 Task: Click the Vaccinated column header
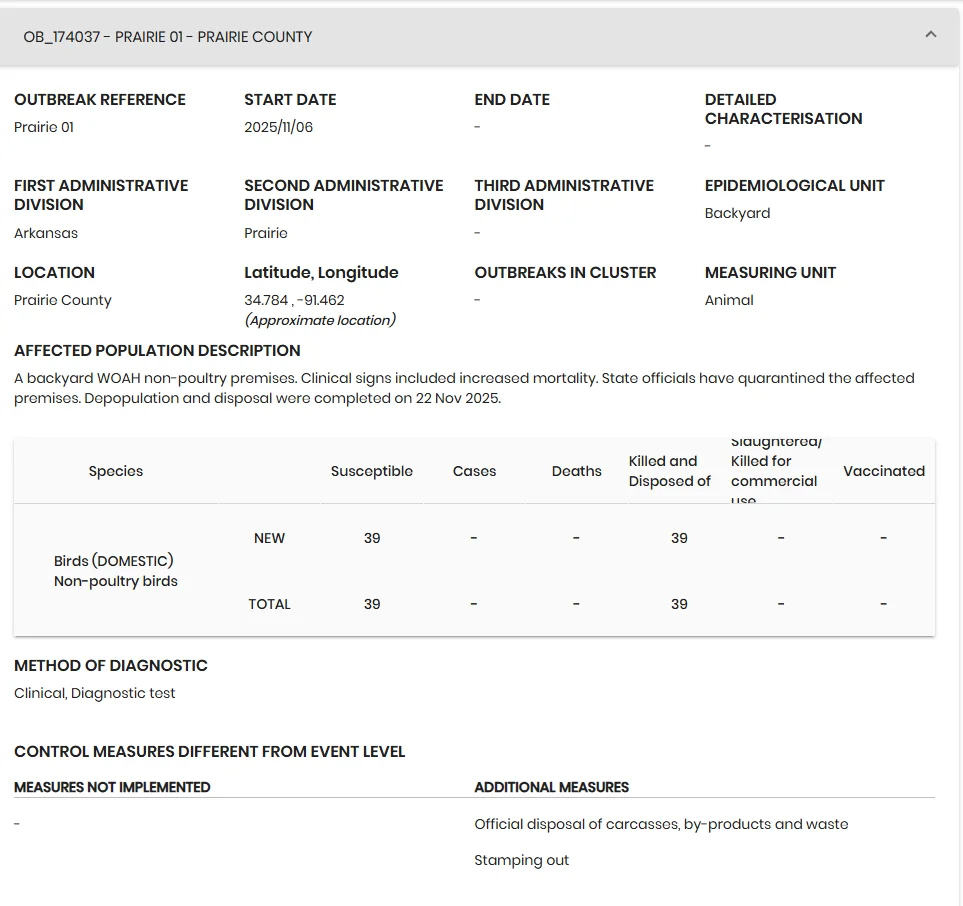(x=884, y=471)
